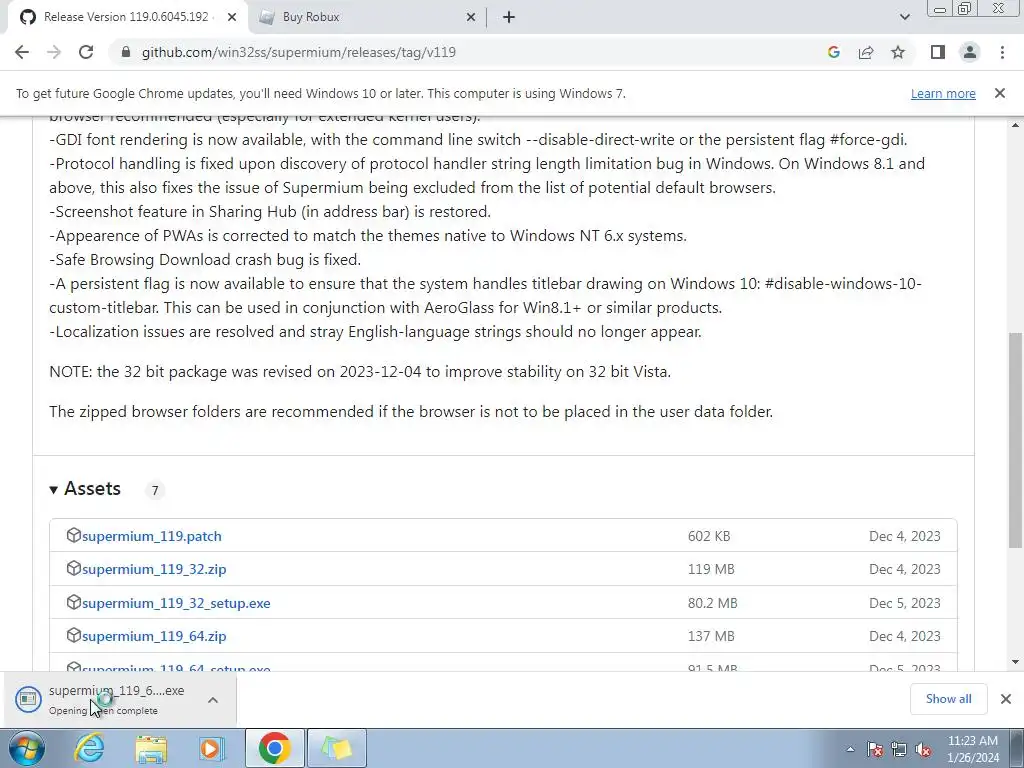Click the forward navigation arrow
Screen dimensions: 1024x768
[x=54, y=52]
